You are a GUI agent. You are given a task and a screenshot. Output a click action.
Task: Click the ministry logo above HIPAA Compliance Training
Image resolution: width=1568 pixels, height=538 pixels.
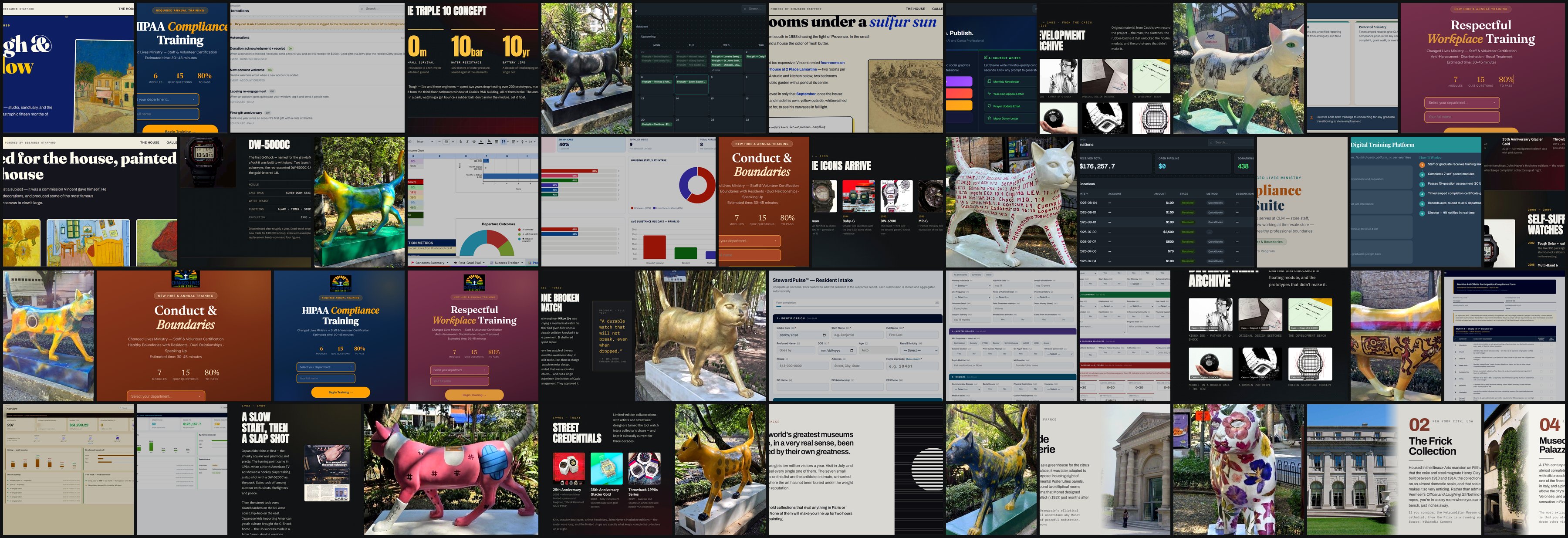(x=341, y=284)
